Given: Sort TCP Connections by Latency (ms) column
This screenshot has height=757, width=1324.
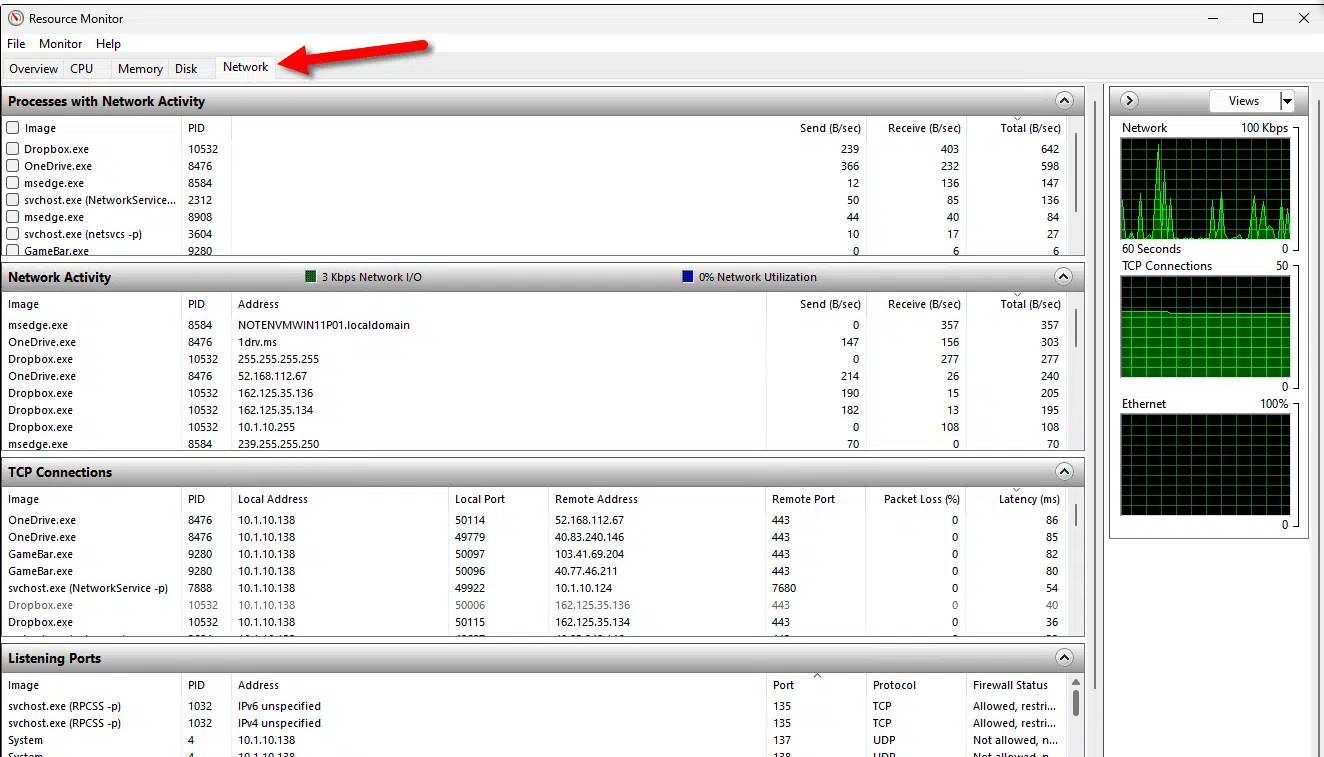Looking at the screenshot, I should [x=1028, y=499].
